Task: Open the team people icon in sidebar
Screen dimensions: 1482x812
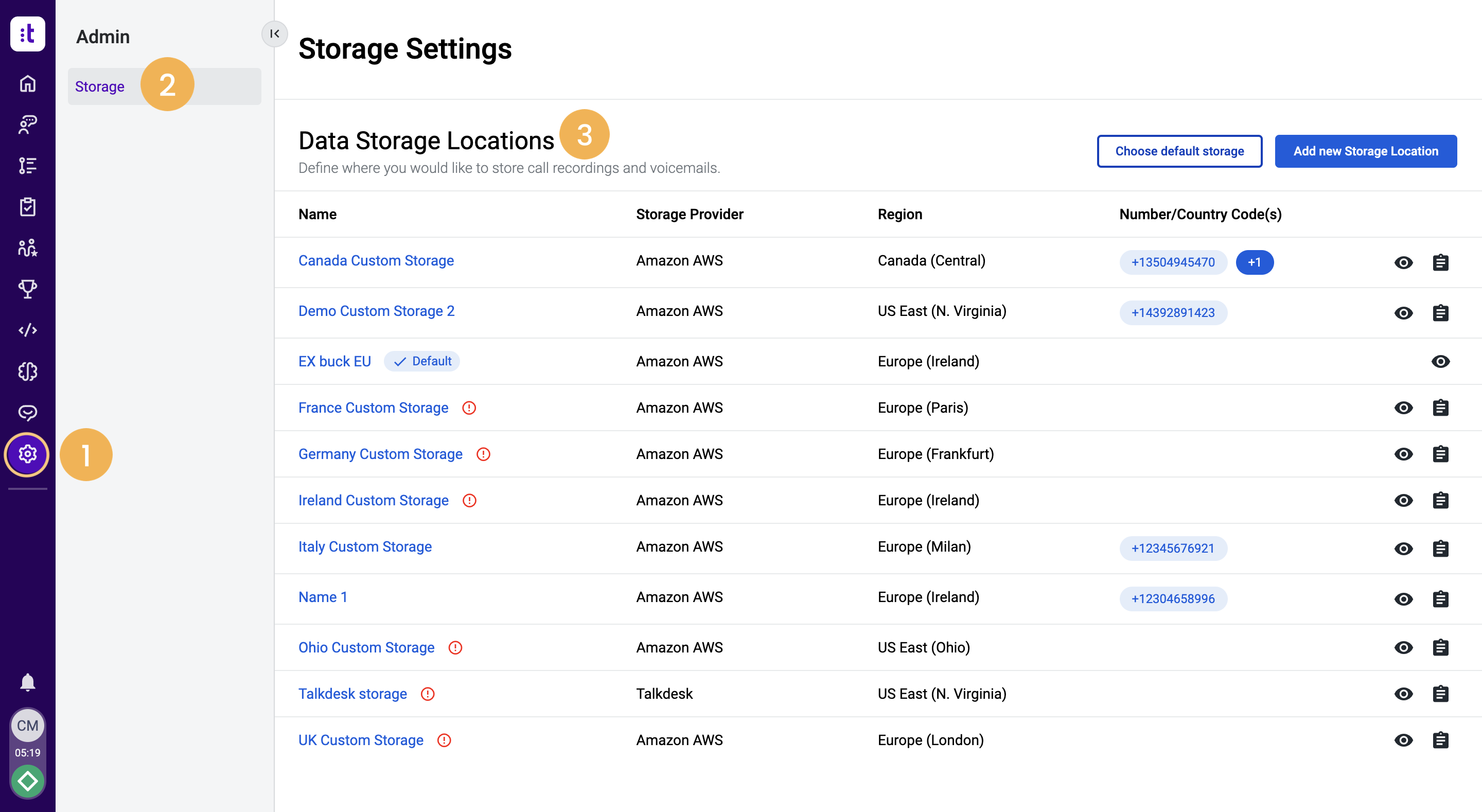Action: pos(28,248)
